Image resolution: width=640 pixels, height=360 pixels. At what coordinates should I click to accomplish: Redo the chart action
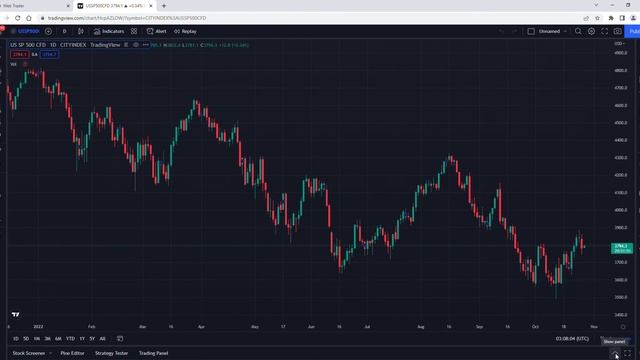pos(514,31)
